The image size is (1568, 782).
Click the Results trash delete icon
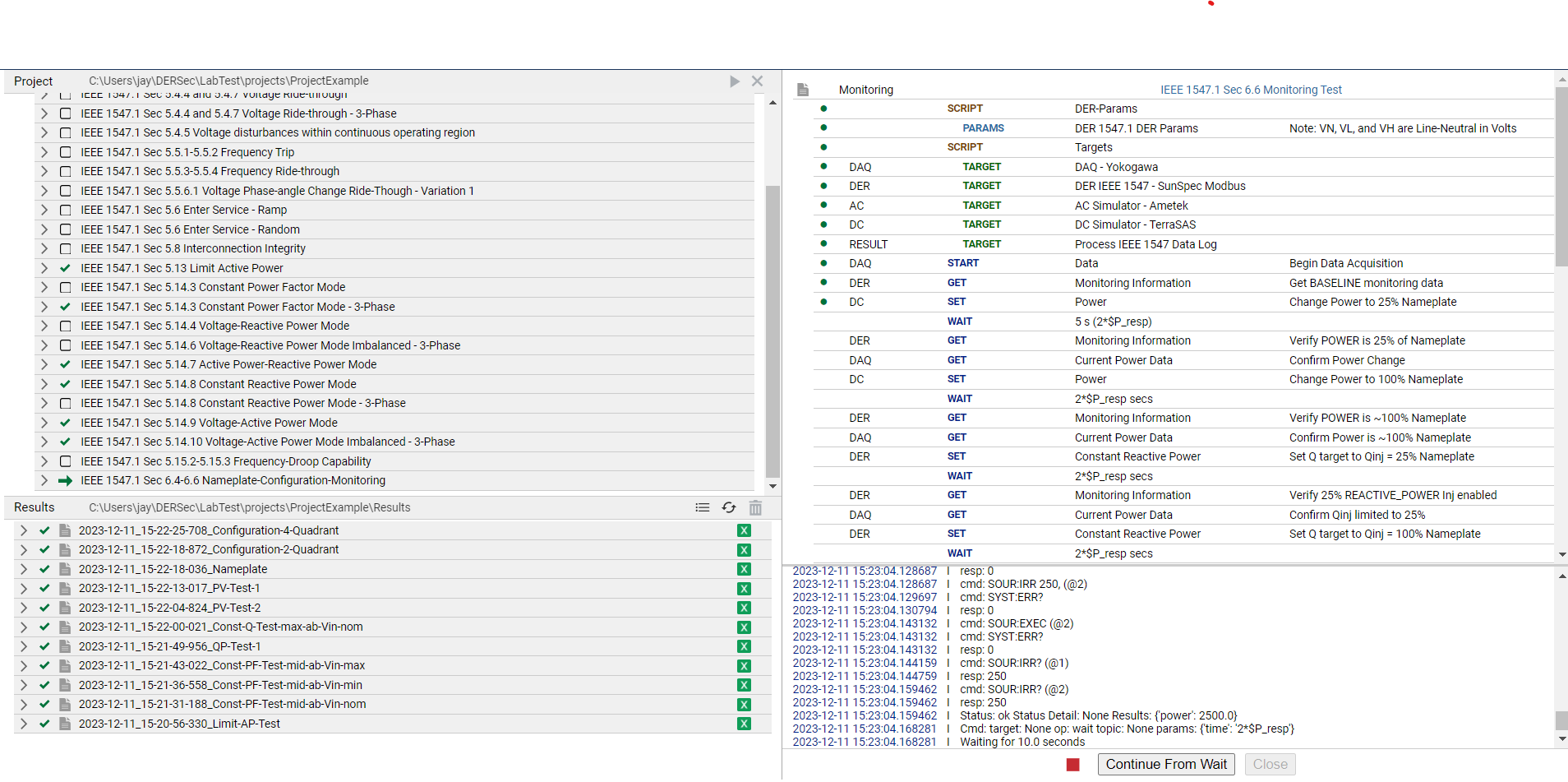pos(755,508)
